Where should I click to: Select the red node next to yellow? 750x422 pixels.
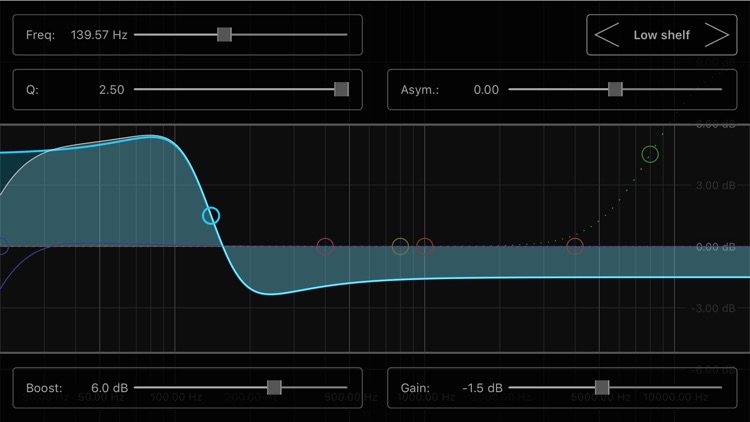[x=425, y=246]
